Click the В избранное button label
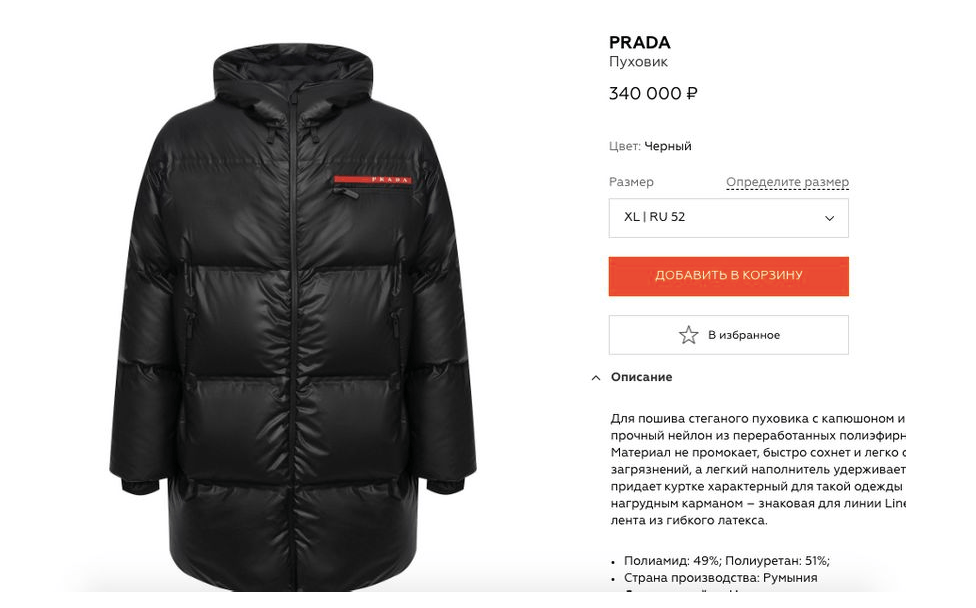The image size is (976, 608). click(744, 335)
